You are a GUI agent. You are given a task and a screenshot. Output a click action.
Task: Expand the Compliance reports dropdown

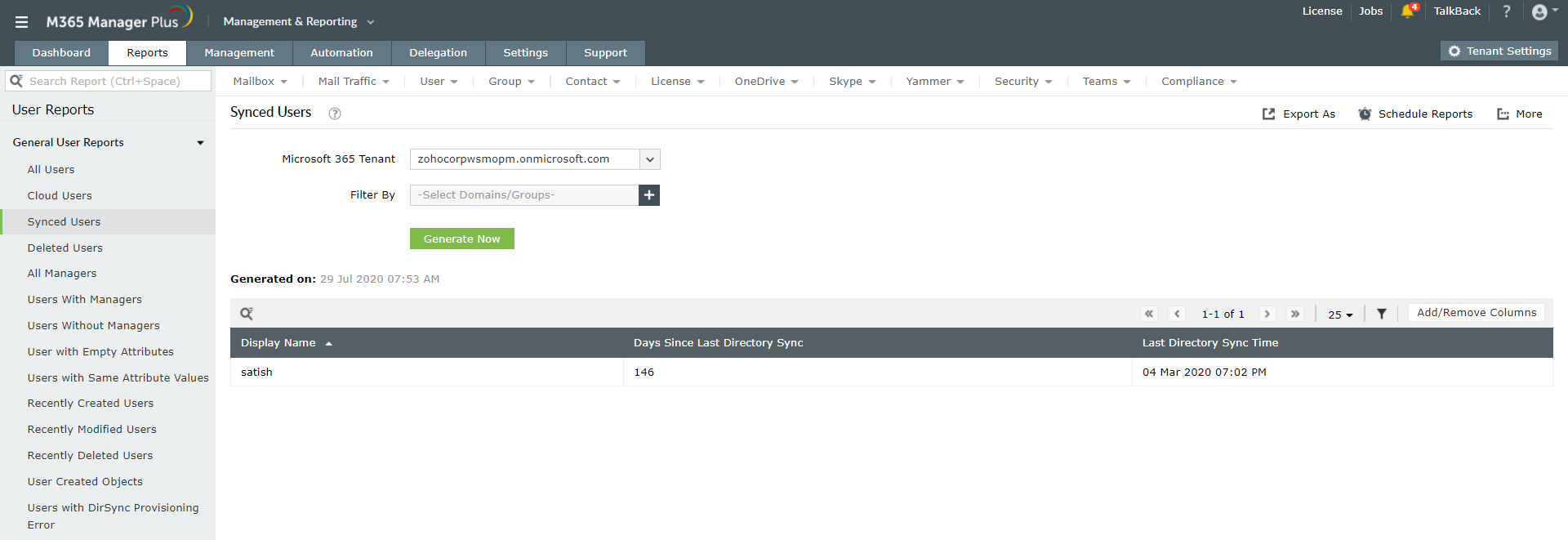click(x=1199, y=82)
